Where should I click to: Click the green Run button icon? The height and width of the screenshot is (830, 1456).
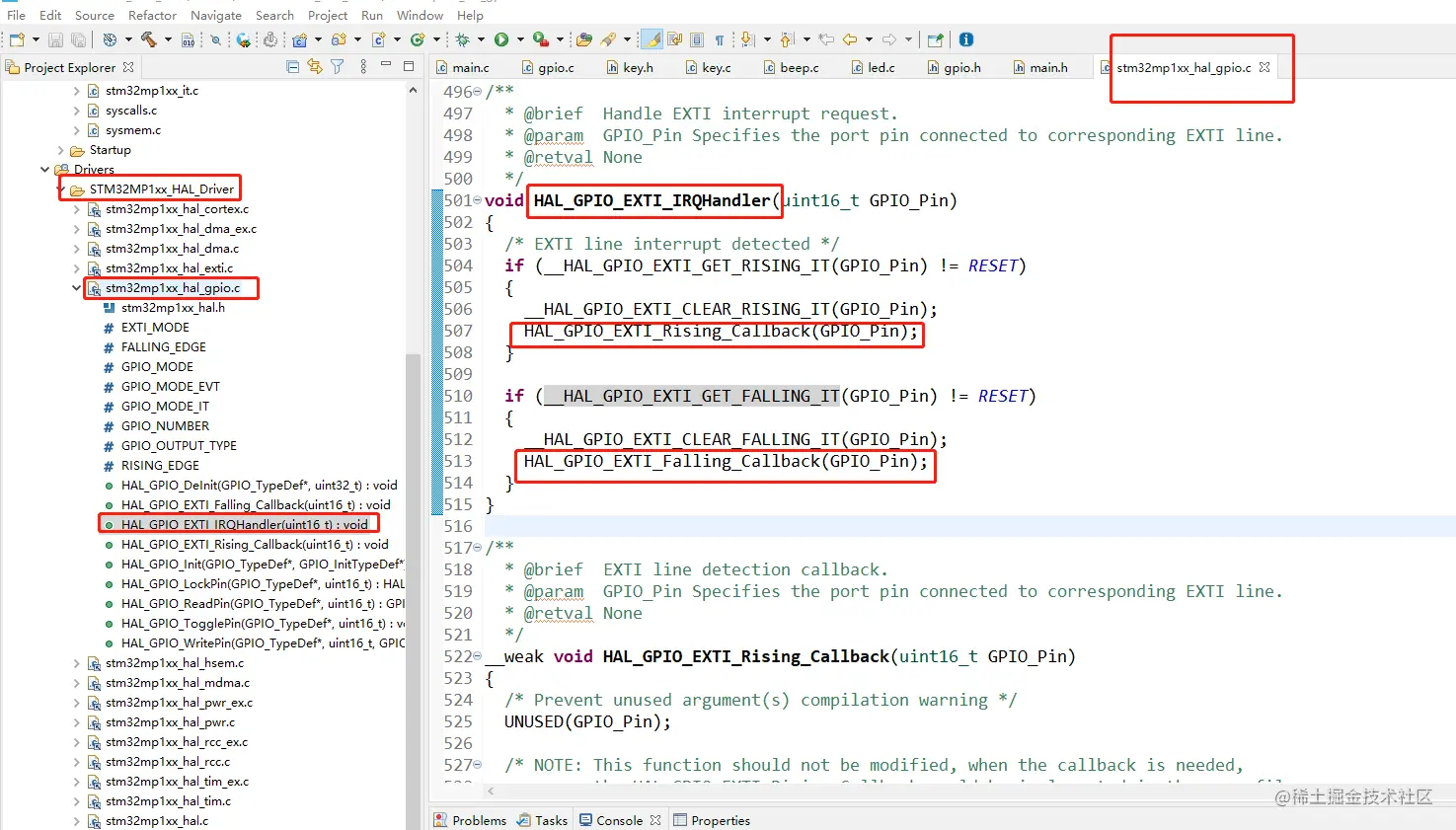tap(500, 39)
